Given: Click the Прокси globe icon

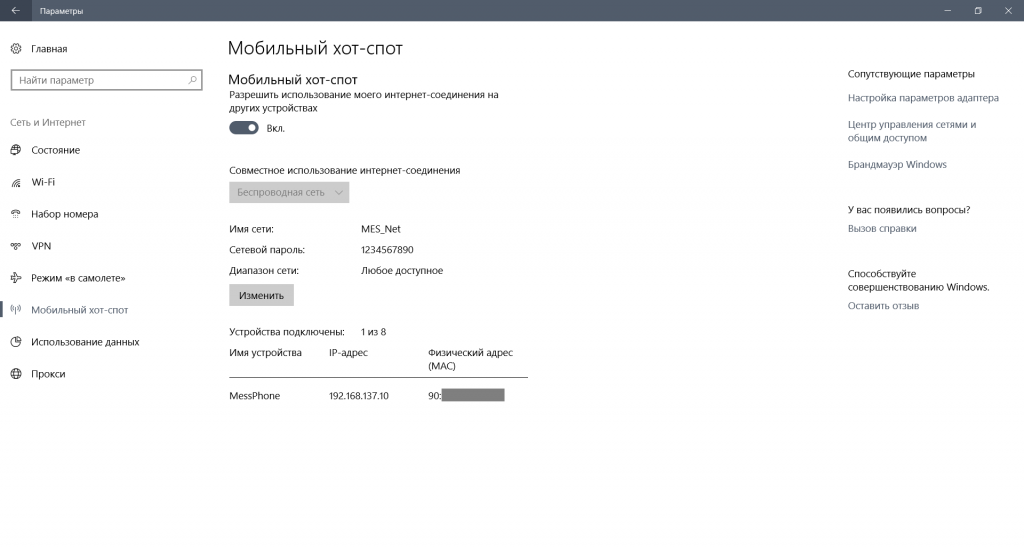Looking at the screenshot, I should 16,373.
